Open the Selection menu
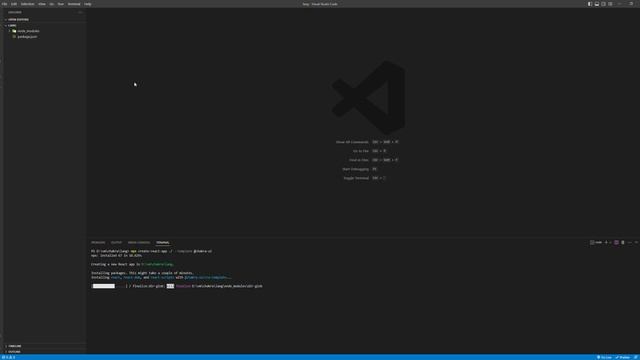 tap(28, 4)
